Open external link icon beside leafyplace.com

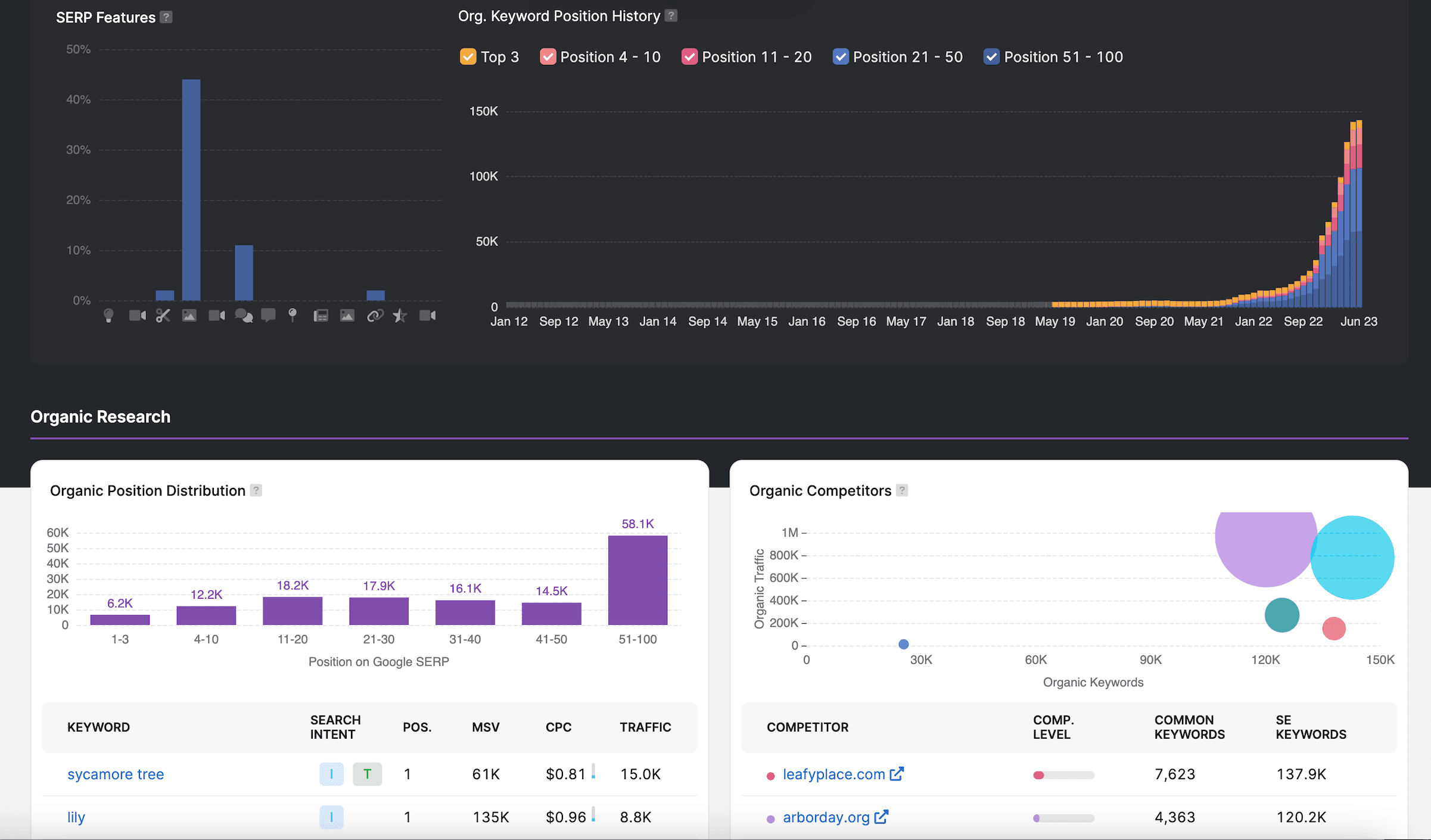pos(896,774)
